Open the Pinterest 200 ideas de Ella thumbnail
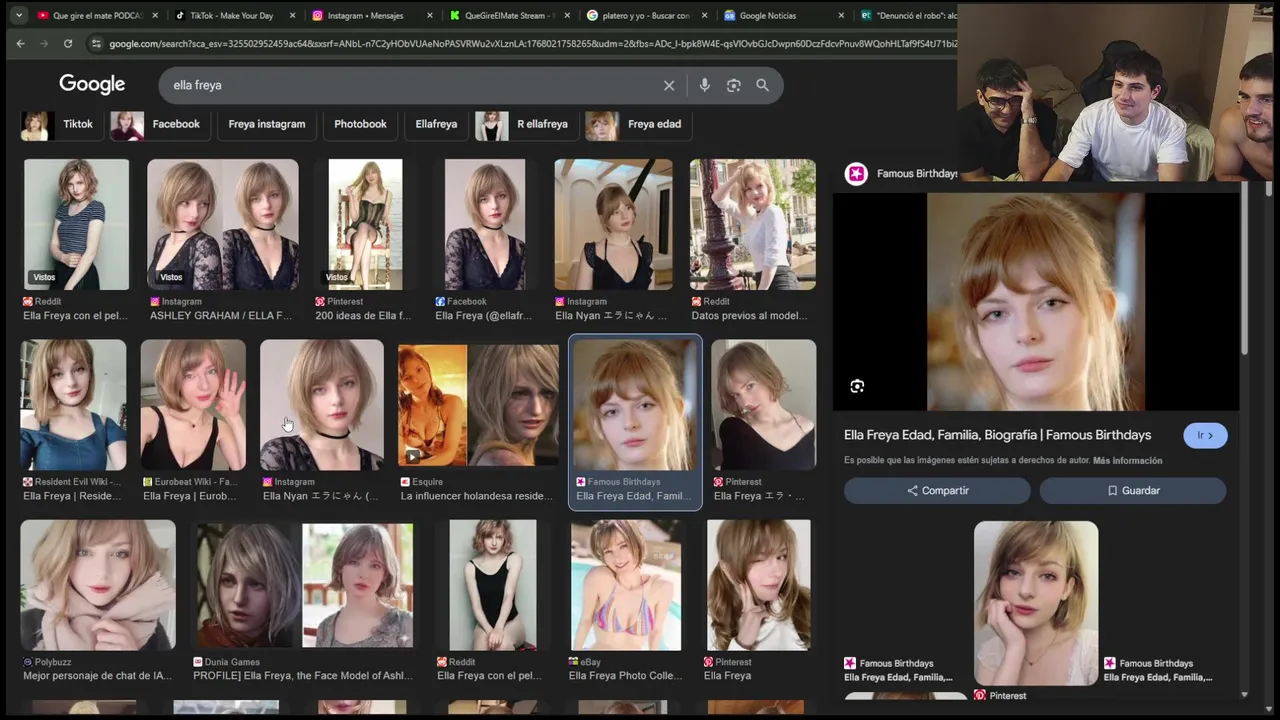This screenshot has height=720, width=1280. pos(365,224)
